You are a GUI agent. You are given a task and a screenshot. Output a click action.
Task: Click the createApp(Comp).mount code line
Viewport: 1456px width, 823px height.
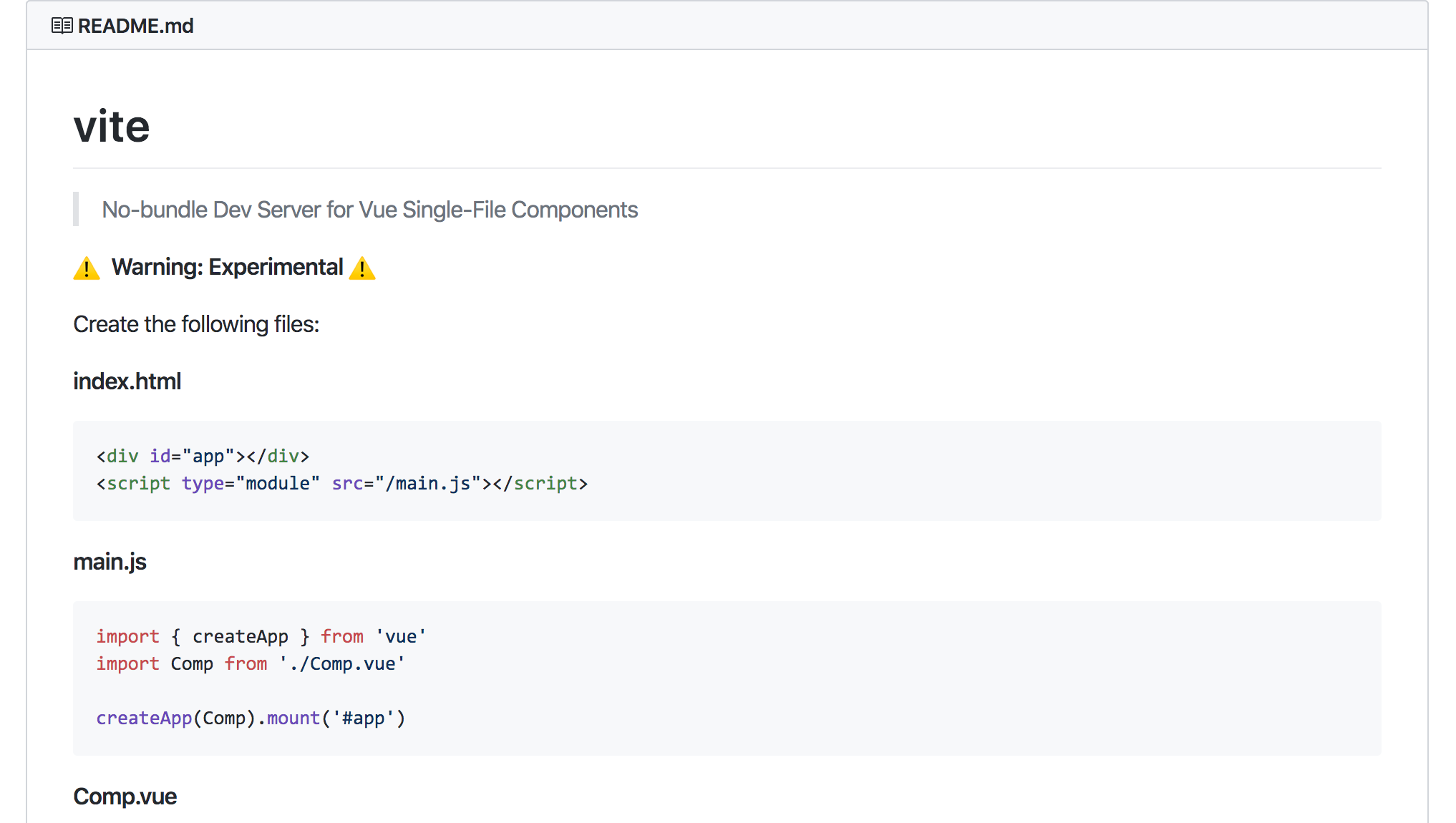[x=251, y=718]
